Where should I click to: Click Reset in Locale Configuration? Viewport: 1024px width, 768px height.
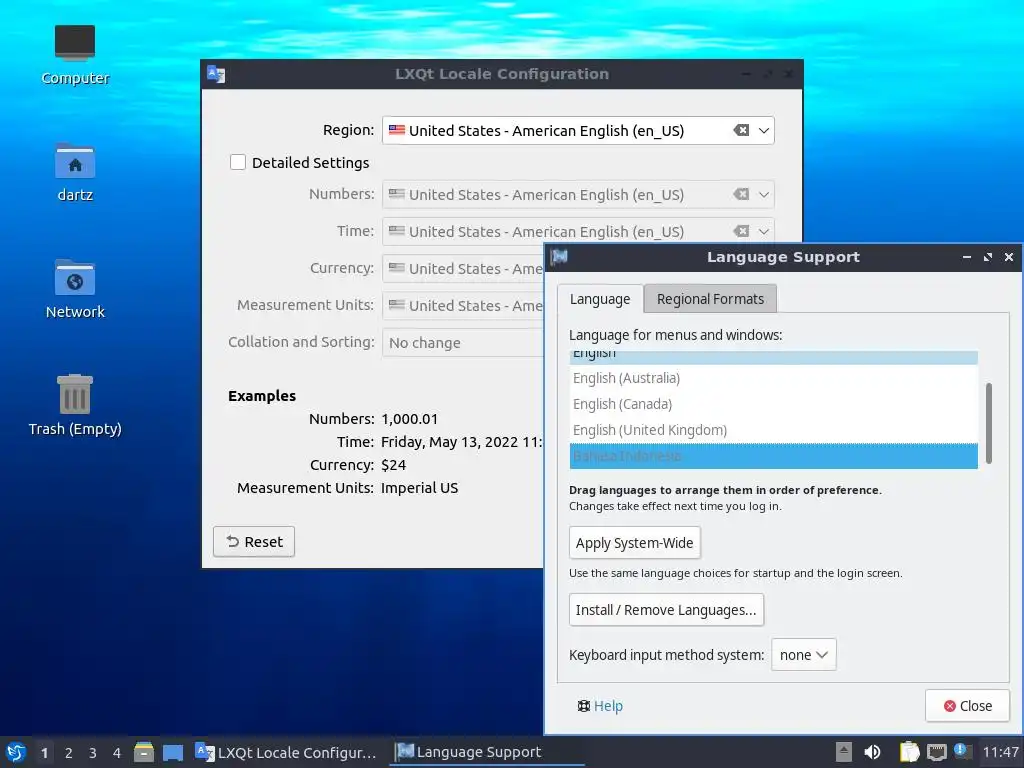click(254, 541)
